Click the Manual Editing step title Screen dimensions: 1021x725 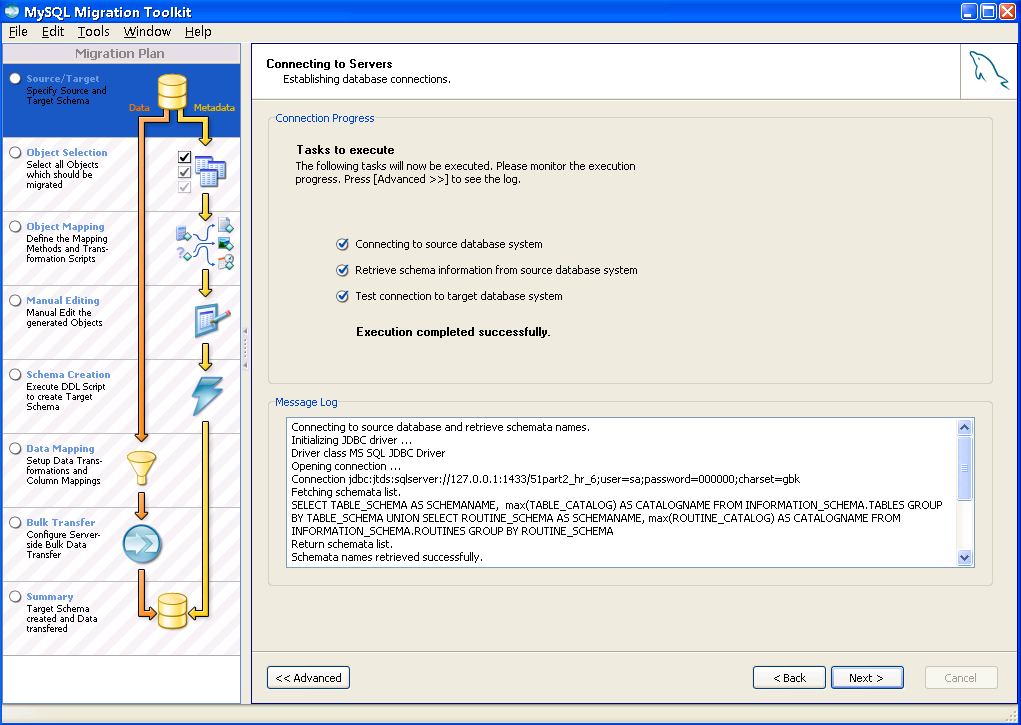pyautogui.click(x=63, y=300)
